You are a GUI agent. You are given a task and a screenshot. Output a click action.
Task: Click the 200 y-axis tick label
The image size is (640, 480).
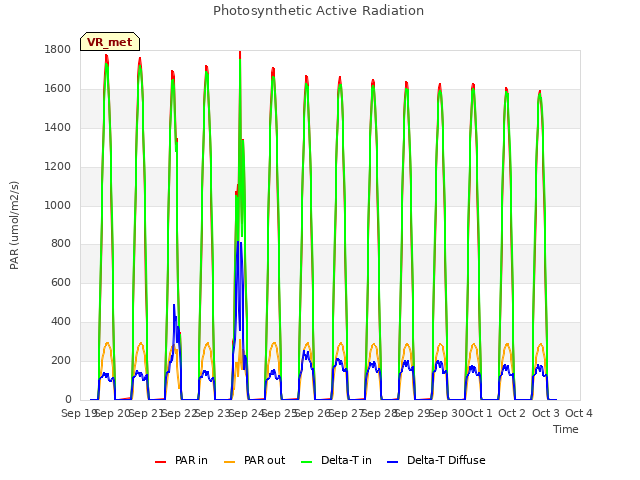(61, 360)
